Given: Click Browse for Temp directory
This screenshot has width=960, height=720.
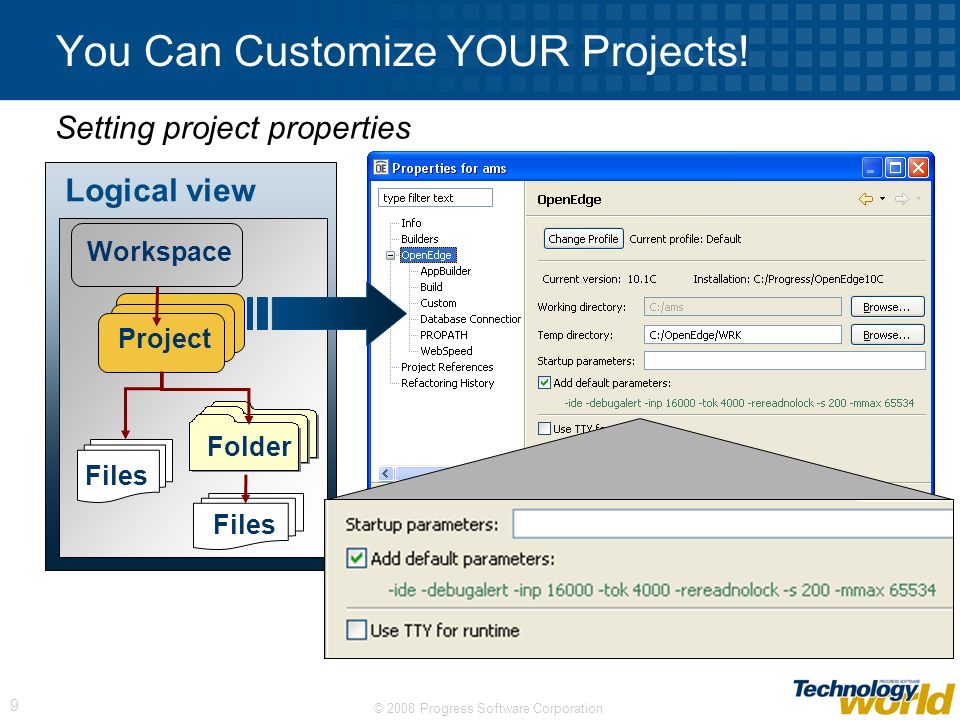Looking at the screenshot, I should point(887,335).
